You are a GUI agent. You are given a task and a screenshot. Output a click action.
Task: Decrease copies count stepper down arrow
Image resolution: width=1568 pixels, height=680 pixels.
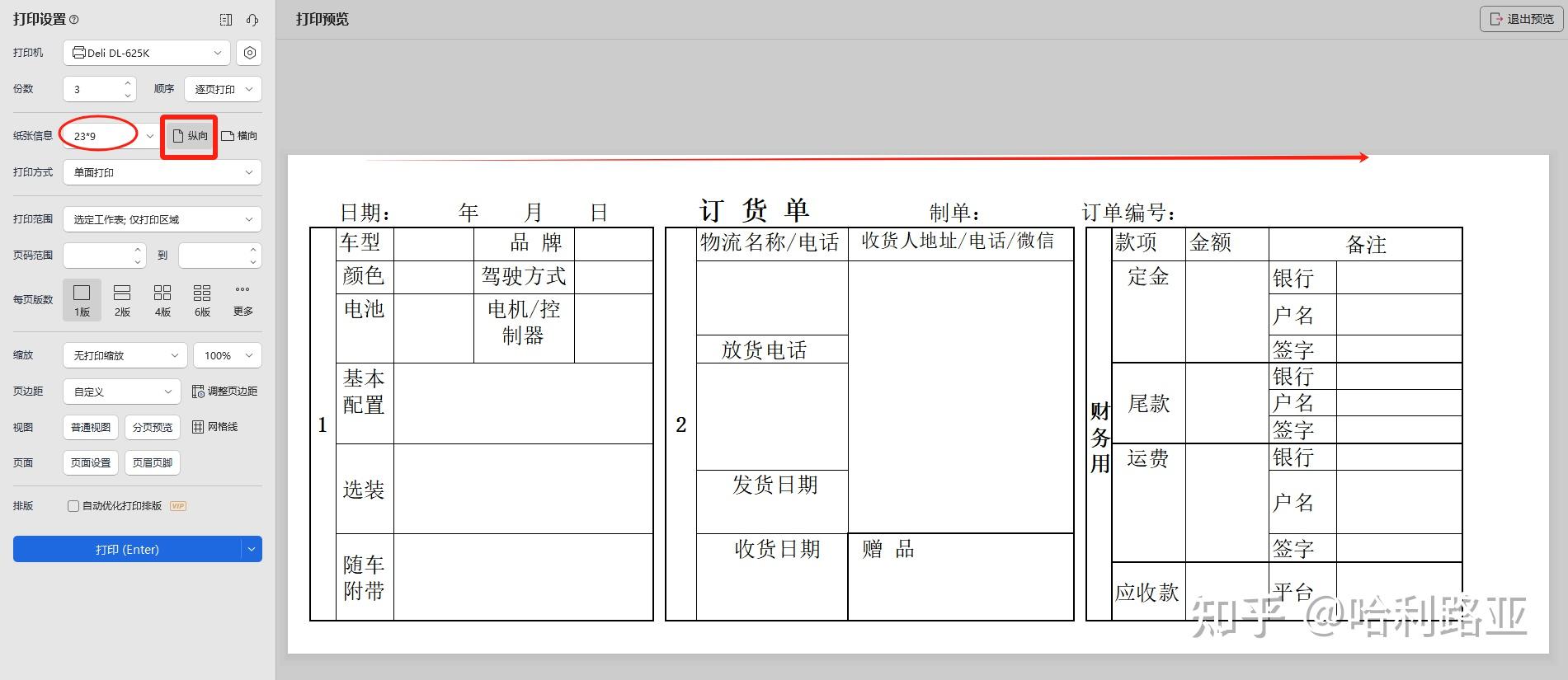[x=128, y=95]
